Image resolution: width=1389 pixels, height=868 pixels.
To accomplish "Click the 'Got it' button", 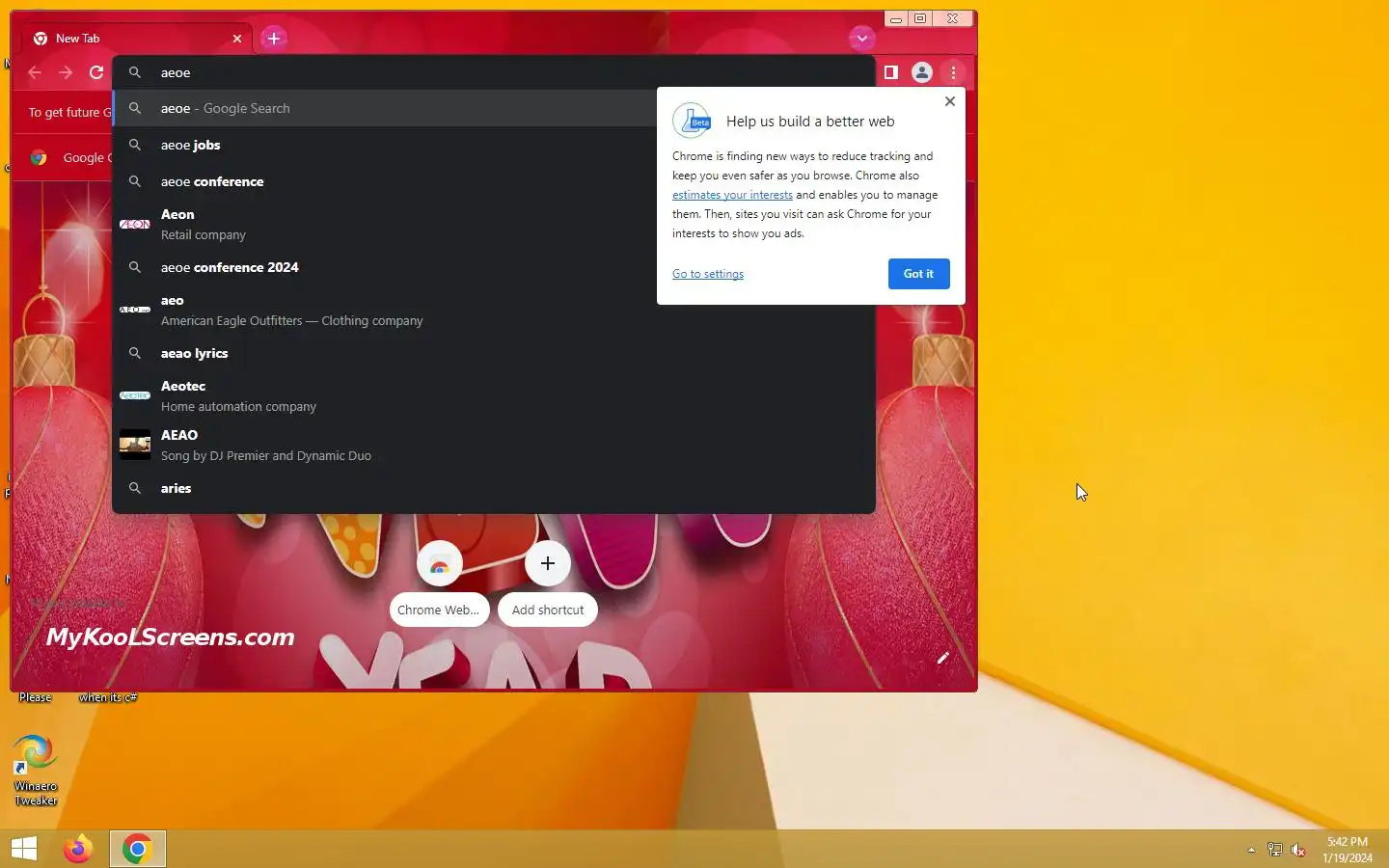I will (x=918, y=274).
